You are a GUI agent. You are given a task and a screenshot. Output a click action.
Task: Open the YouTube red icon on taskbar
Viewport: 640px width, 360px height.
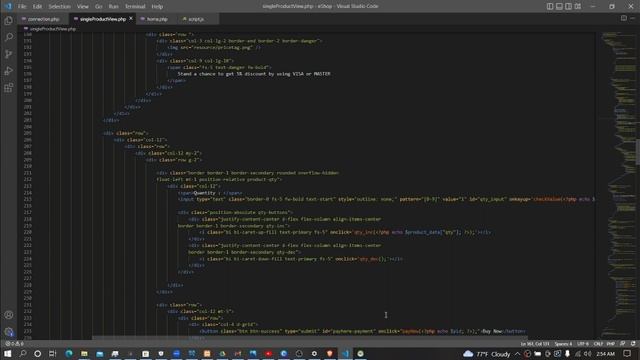[268, 353]
